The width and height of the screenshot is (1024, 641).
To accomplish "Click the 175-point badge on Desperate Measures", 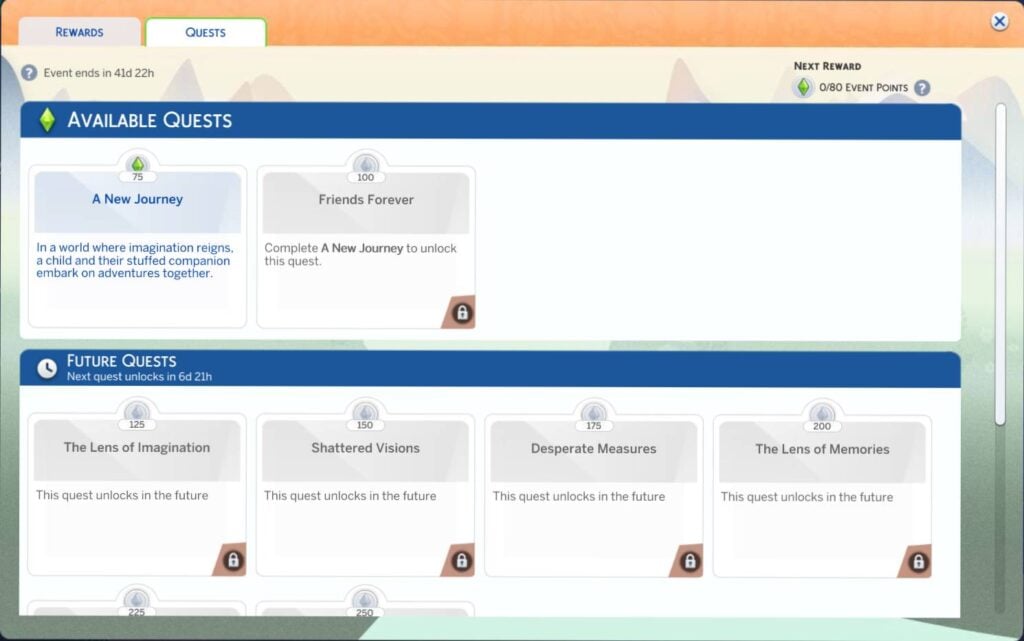I will coord(594,416).
